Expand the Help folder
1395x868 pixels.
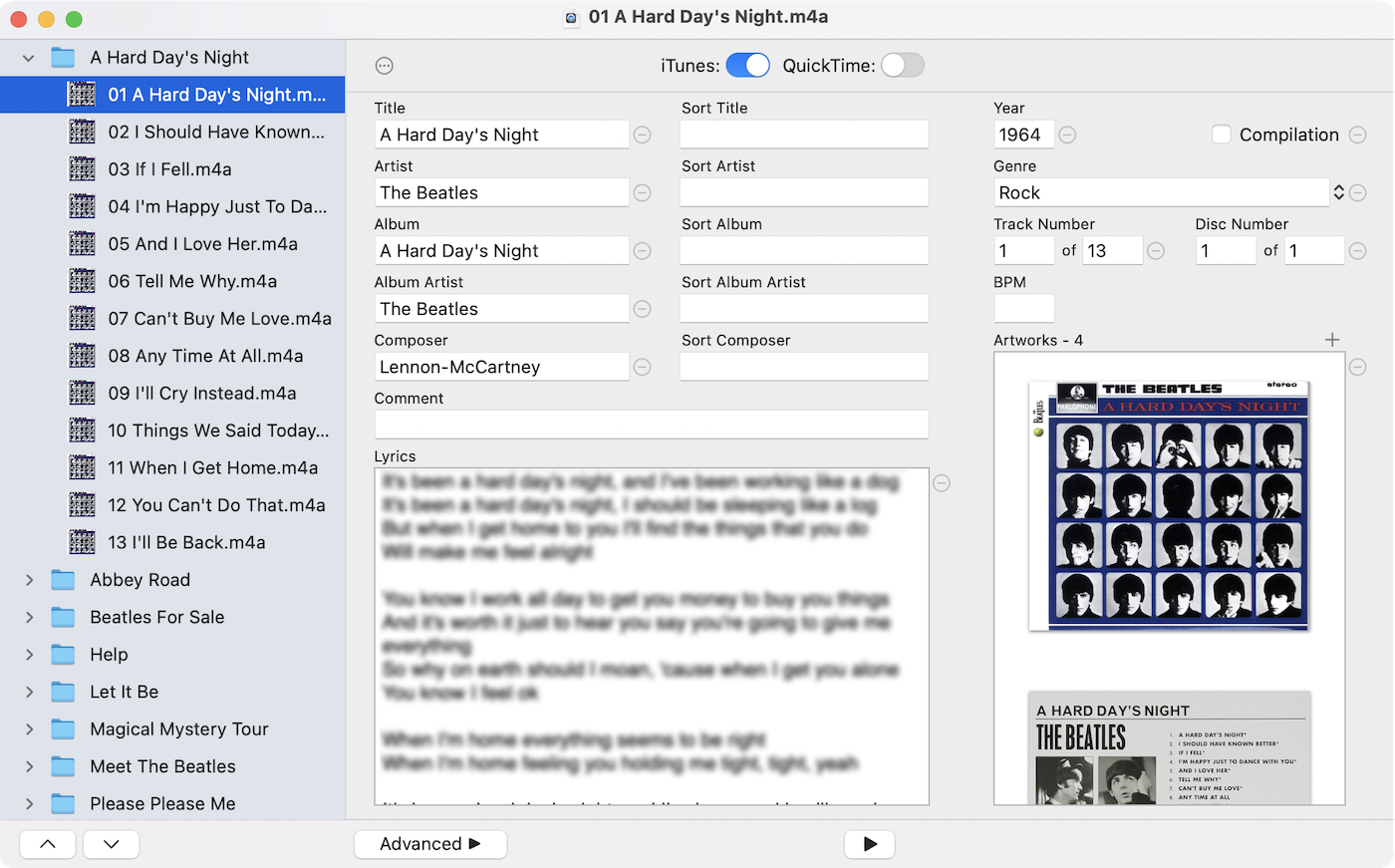[x=29, y=655]
